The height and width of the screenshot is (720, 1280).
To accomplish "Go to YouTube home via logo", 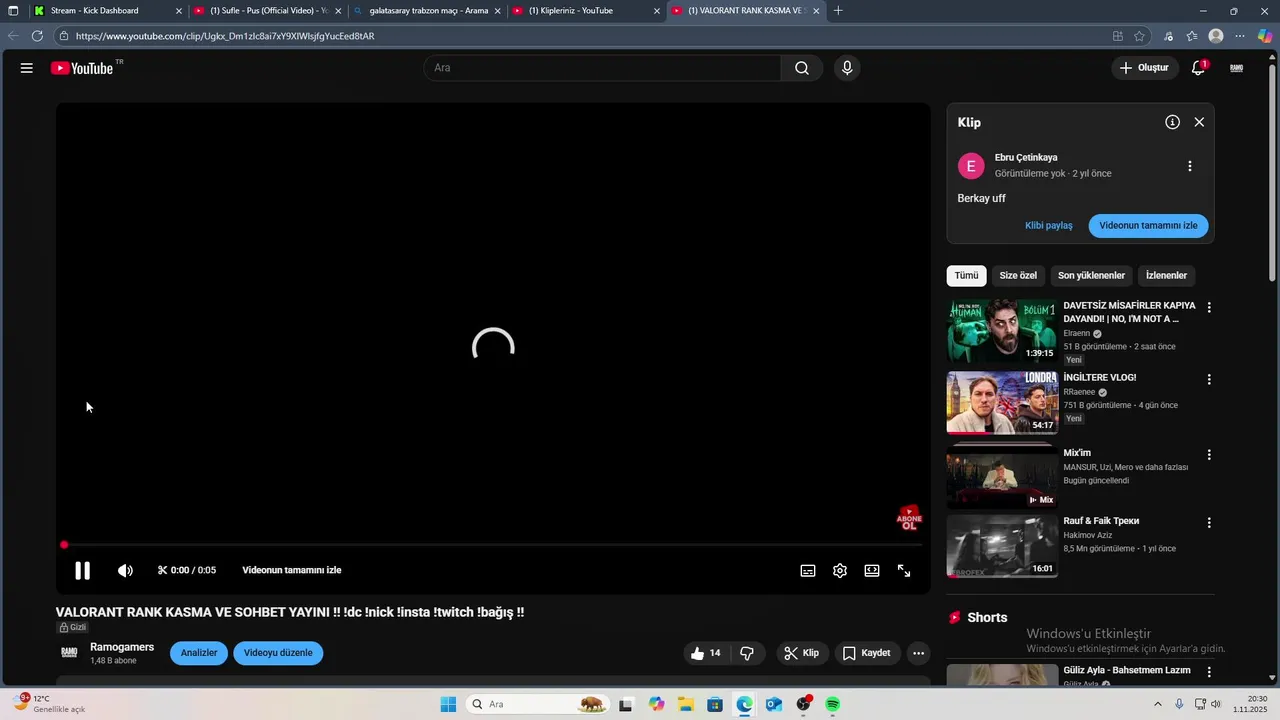I will (82, 68).
